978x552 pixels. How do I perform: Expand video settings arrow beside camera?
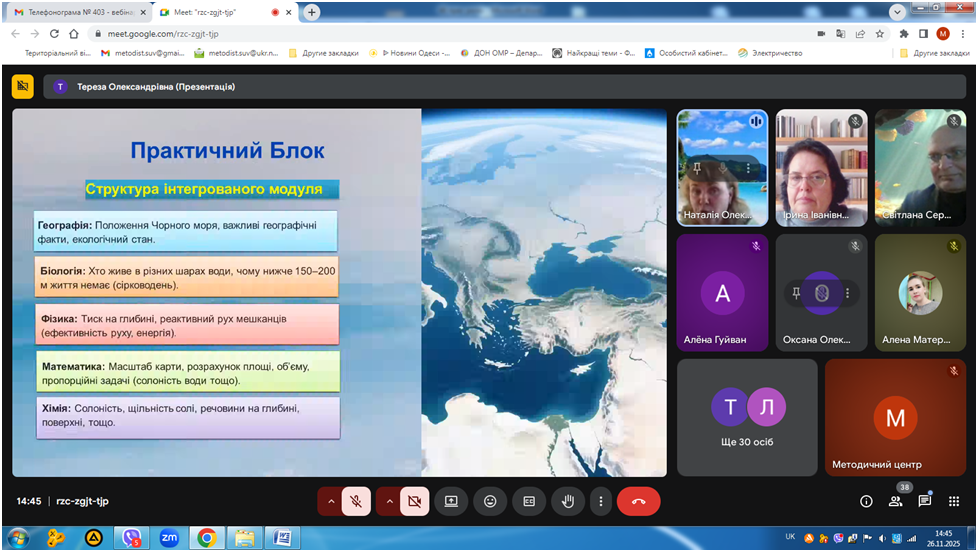pyautogui.click(x=388, y=501)
